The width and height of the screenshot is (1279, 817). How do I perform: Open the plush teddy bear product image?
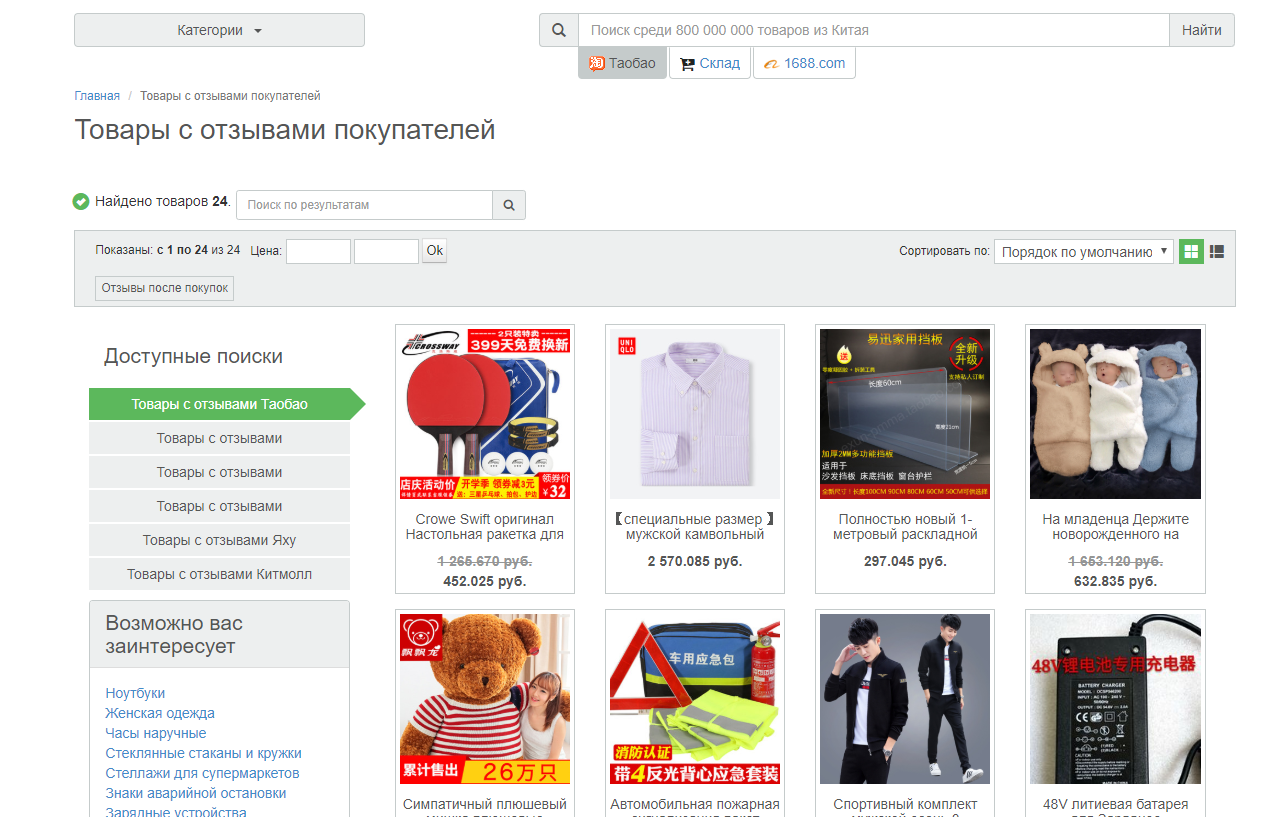tap(485, 699)
